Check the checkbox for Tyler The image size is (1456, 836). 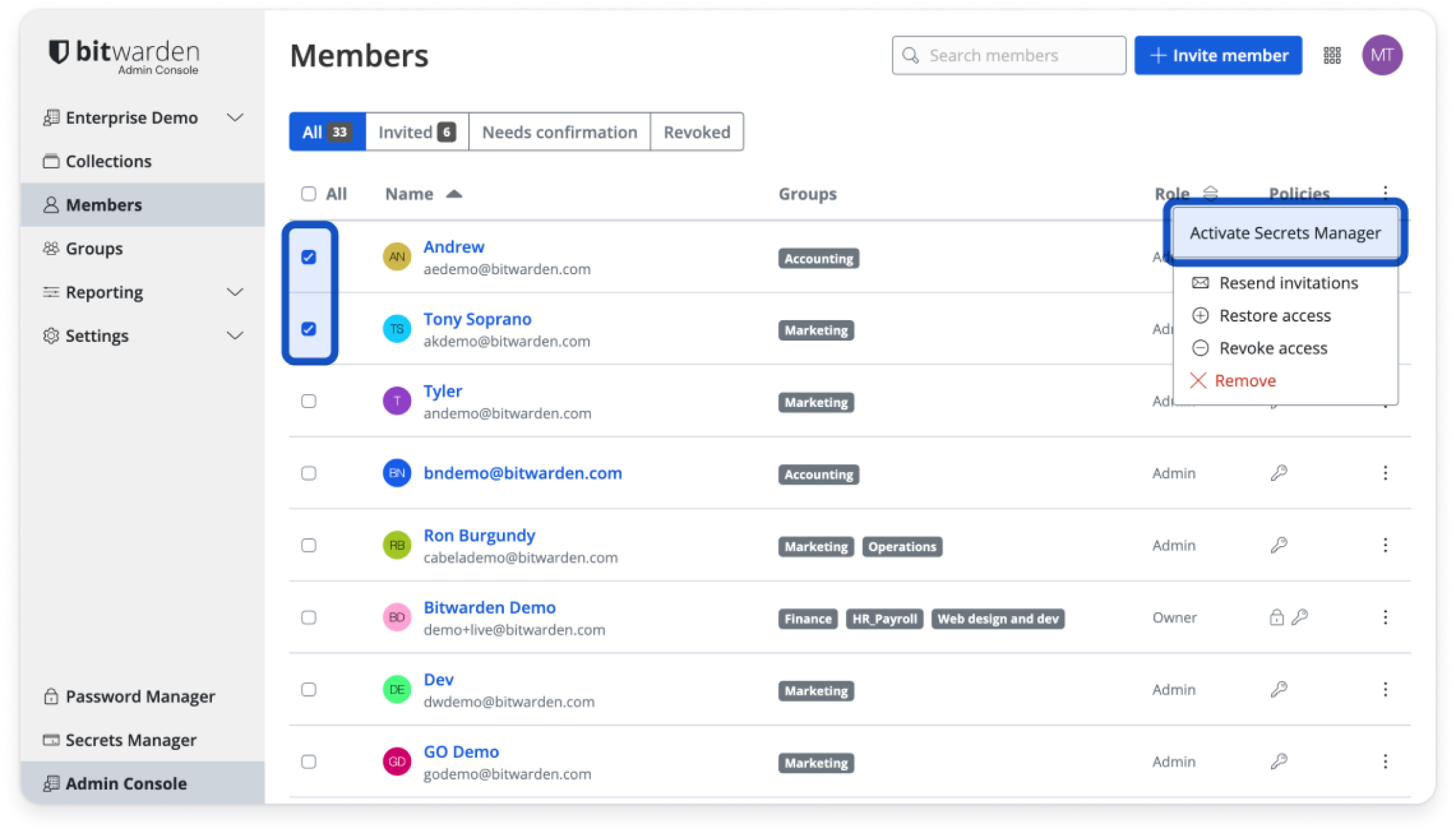[309, 401]
